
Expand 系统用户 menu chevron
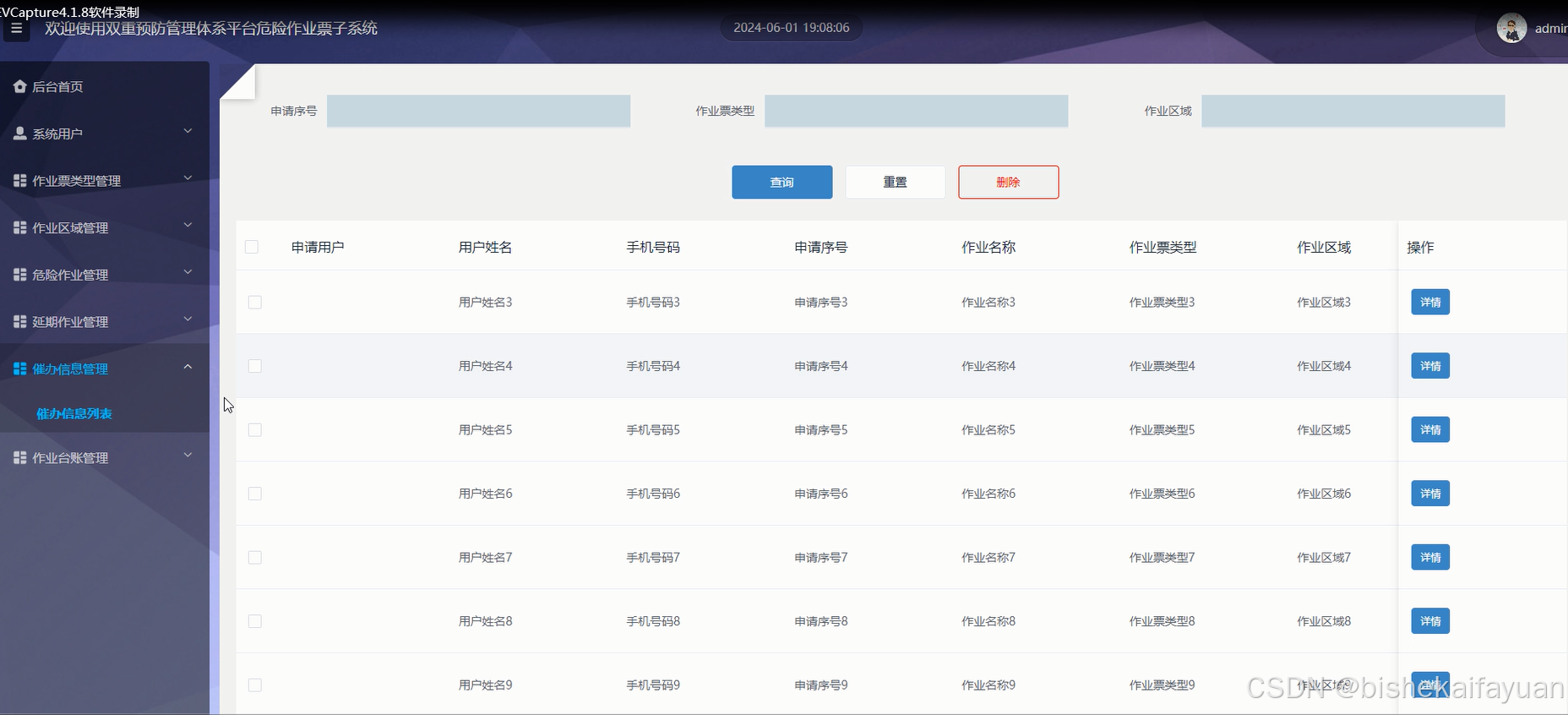click(x=188, y=131)
